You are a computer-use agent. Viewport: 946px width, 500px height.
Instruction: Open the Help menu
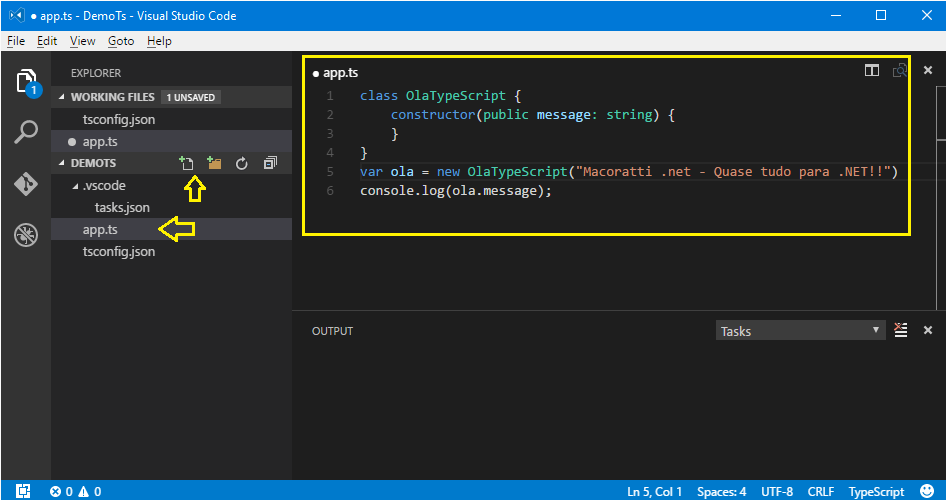tap(159, 41)
